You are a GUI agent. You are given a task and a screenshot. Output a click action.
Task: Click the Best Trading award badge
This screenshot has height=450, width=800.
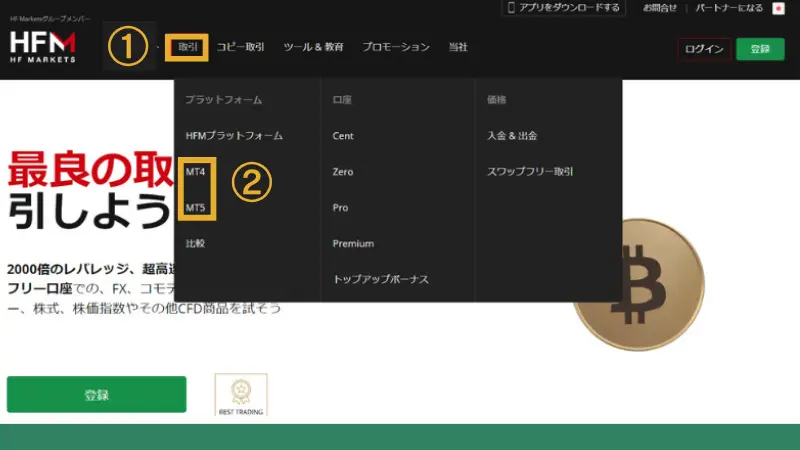point(241,395)
